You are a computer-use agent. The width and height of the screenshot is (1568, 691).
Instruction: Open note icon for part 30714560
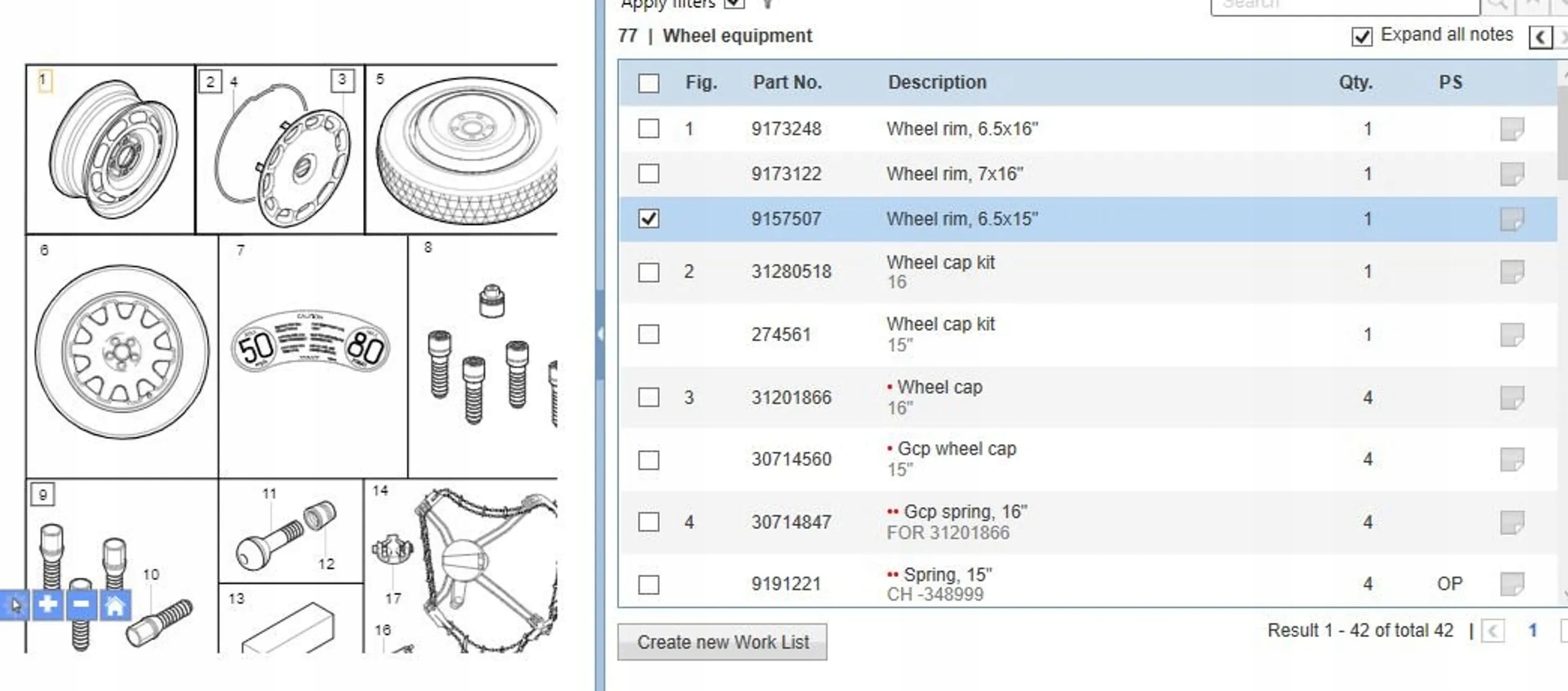(x=1512, y=460)
